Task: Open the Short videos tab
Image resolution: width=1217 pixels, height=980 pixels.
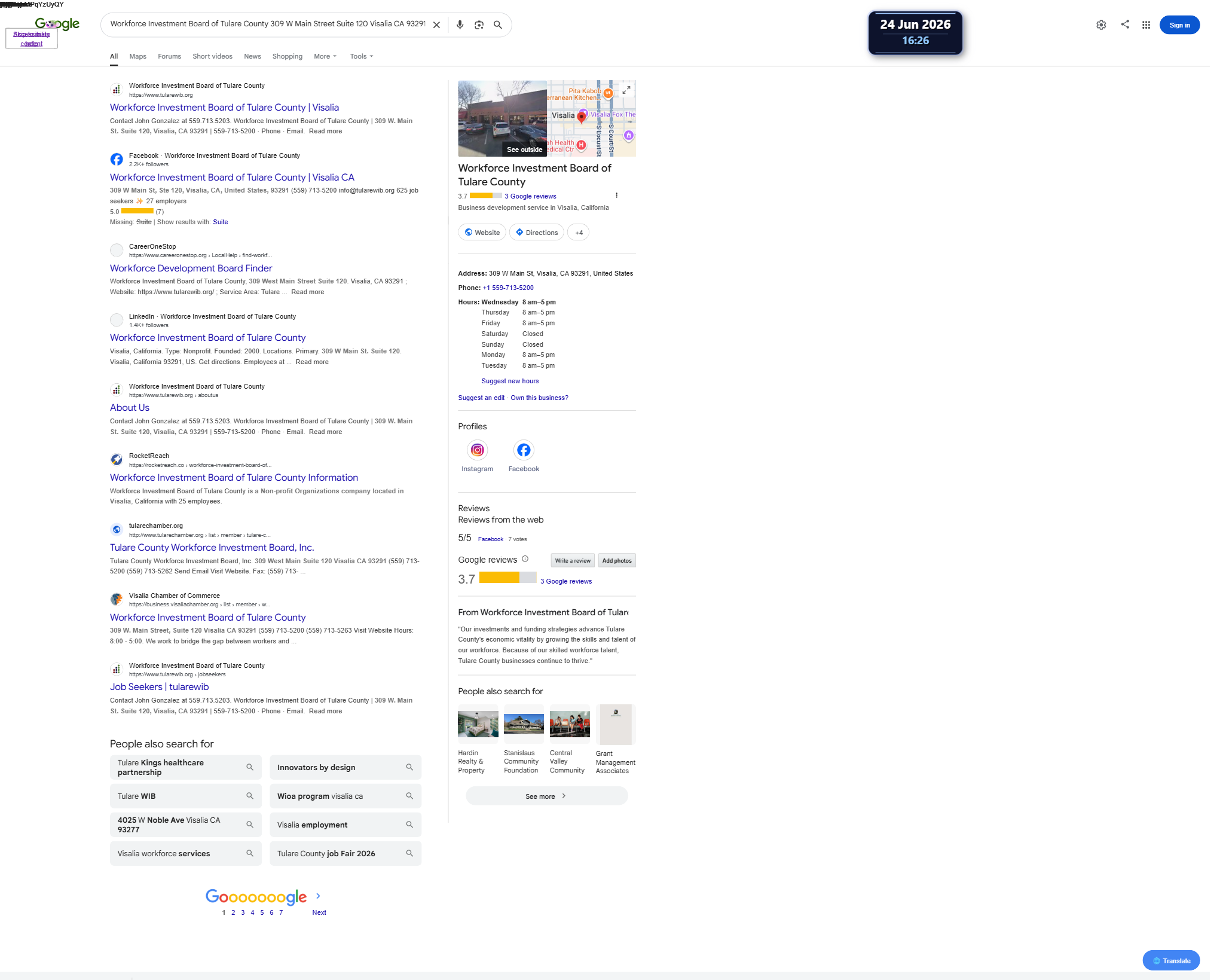Action: [212, 56]
